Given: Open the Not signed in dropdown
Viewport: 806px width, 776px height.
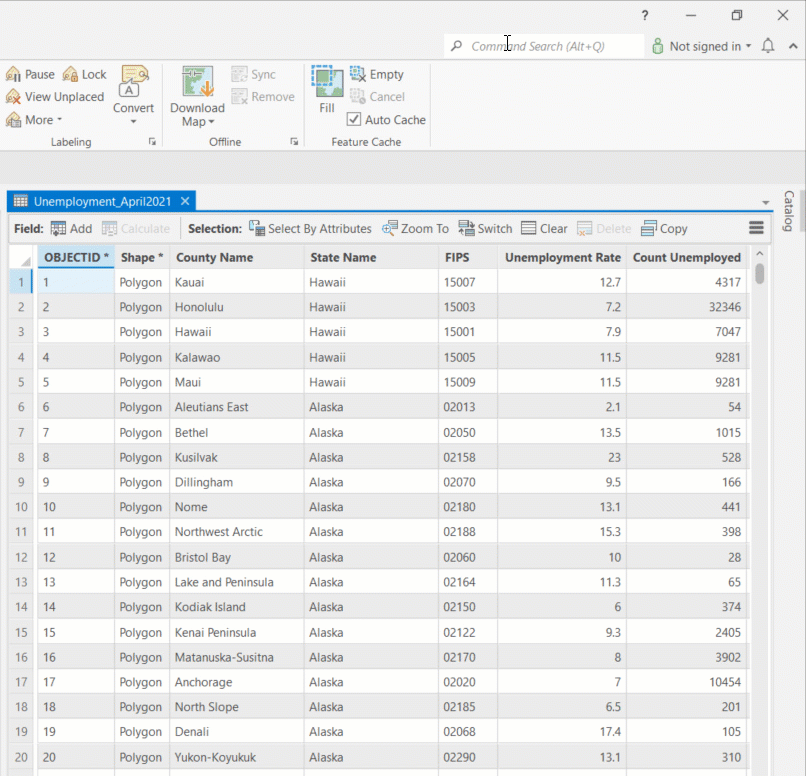Looking at the screenshot, I should (x=702, y=46).
